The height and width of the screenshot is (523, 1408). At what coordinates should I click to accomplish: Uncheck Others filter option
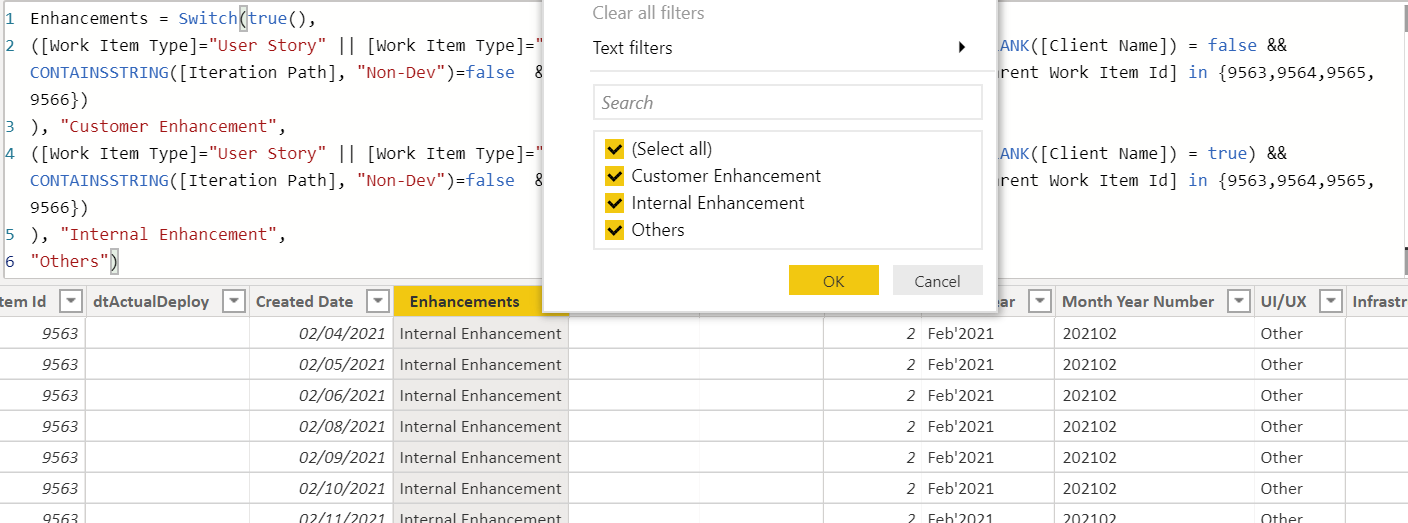615,230
